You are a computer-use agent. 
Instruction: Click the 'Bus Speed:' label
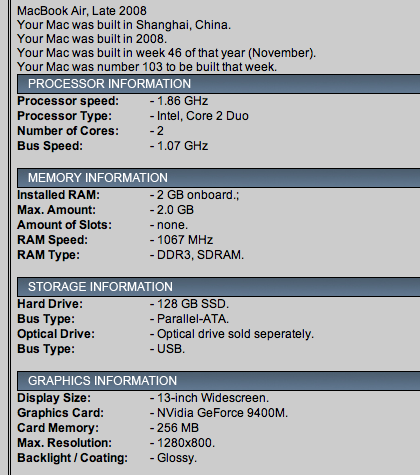pos(50,146)
